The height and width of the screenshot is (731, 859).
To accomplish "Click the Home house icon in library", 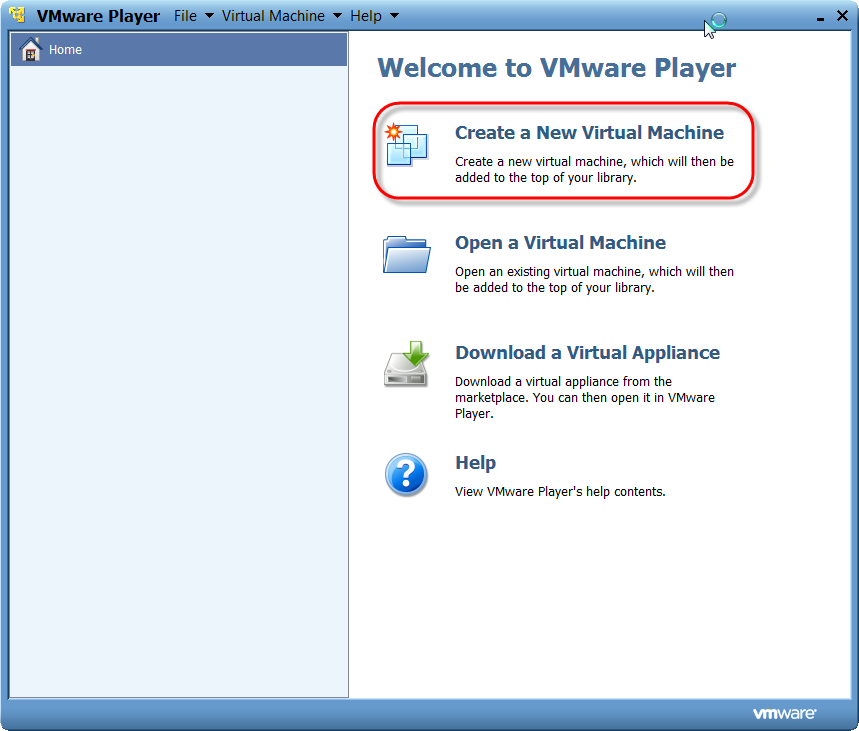I will tap(31, 49).
